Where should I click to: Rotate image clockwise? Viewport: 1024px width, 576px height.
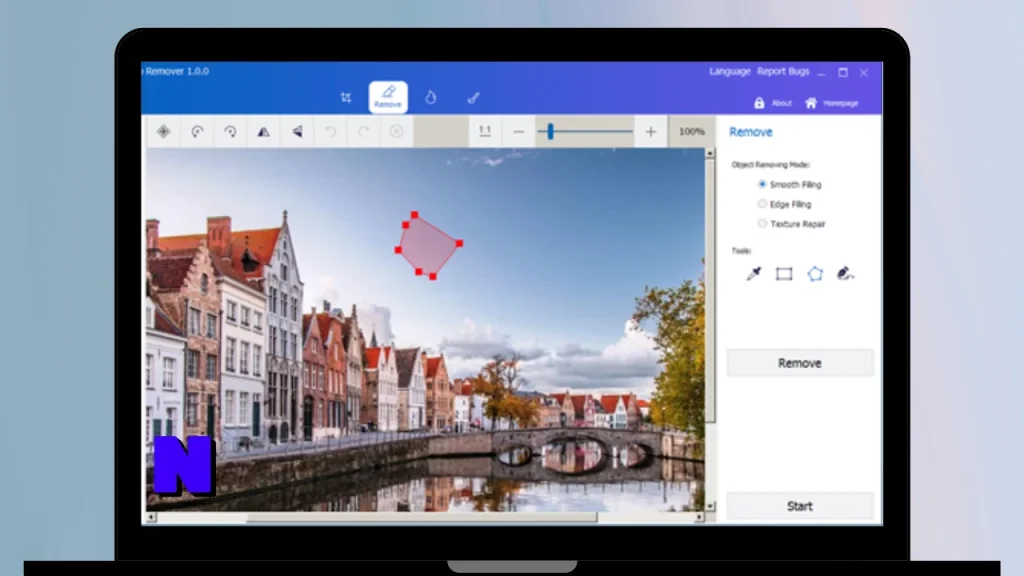coord(230,131)
